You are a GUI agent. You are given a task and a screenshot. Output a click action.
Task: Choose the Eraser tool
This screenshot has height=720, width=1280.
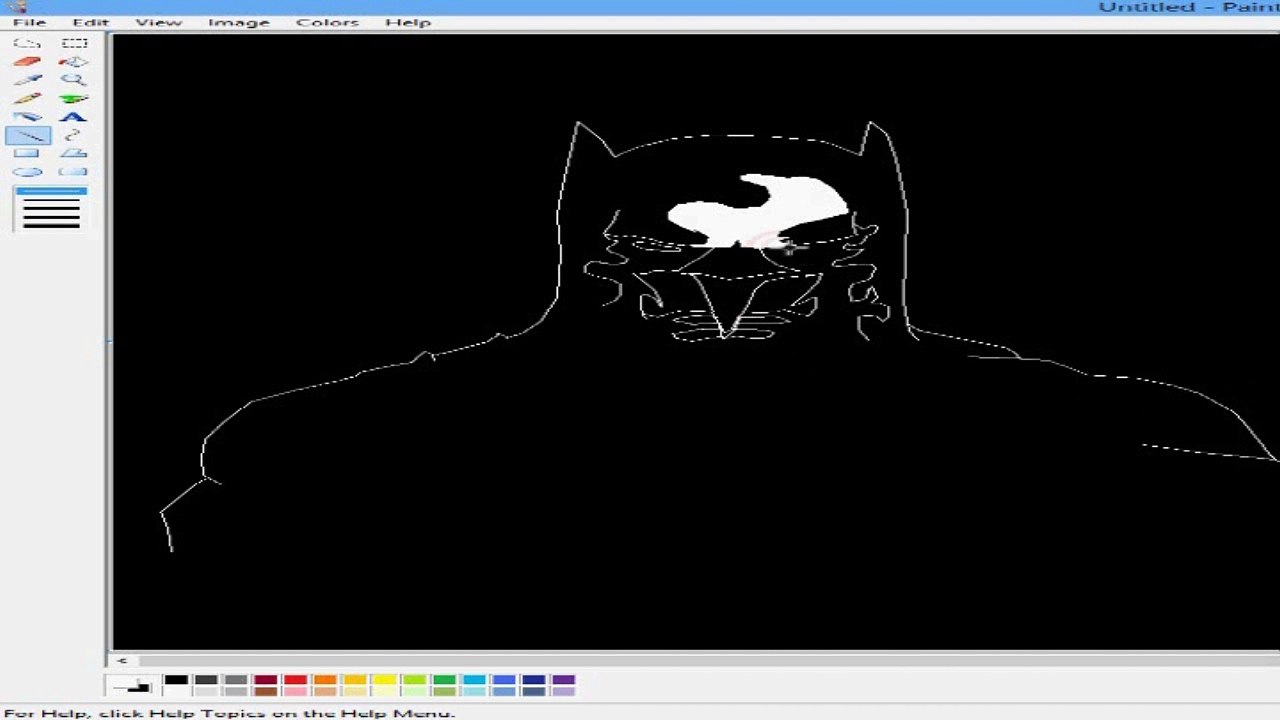[x=27, y=62]
